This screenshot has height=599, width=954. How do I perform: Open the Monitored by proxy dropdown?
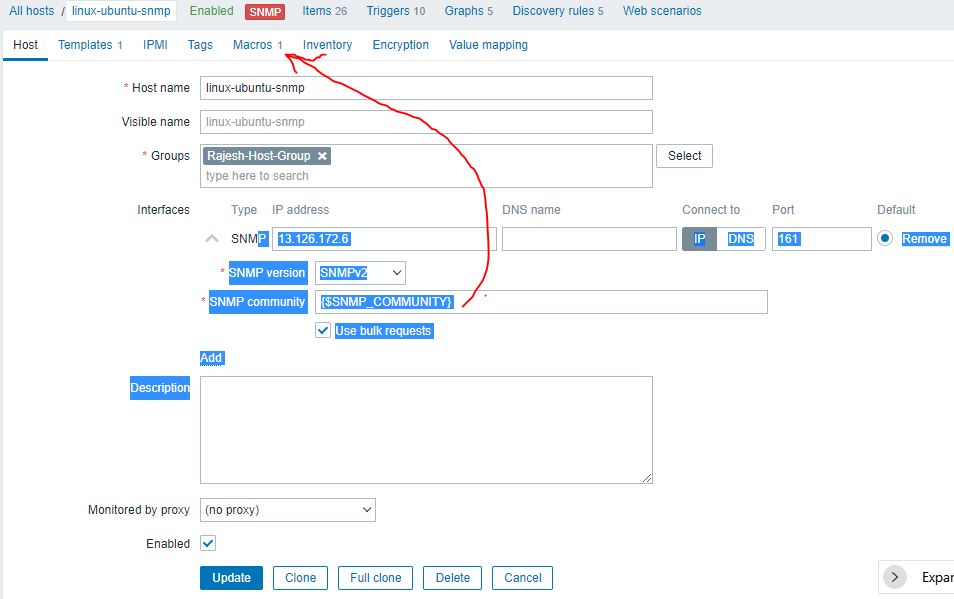point(288,510)
